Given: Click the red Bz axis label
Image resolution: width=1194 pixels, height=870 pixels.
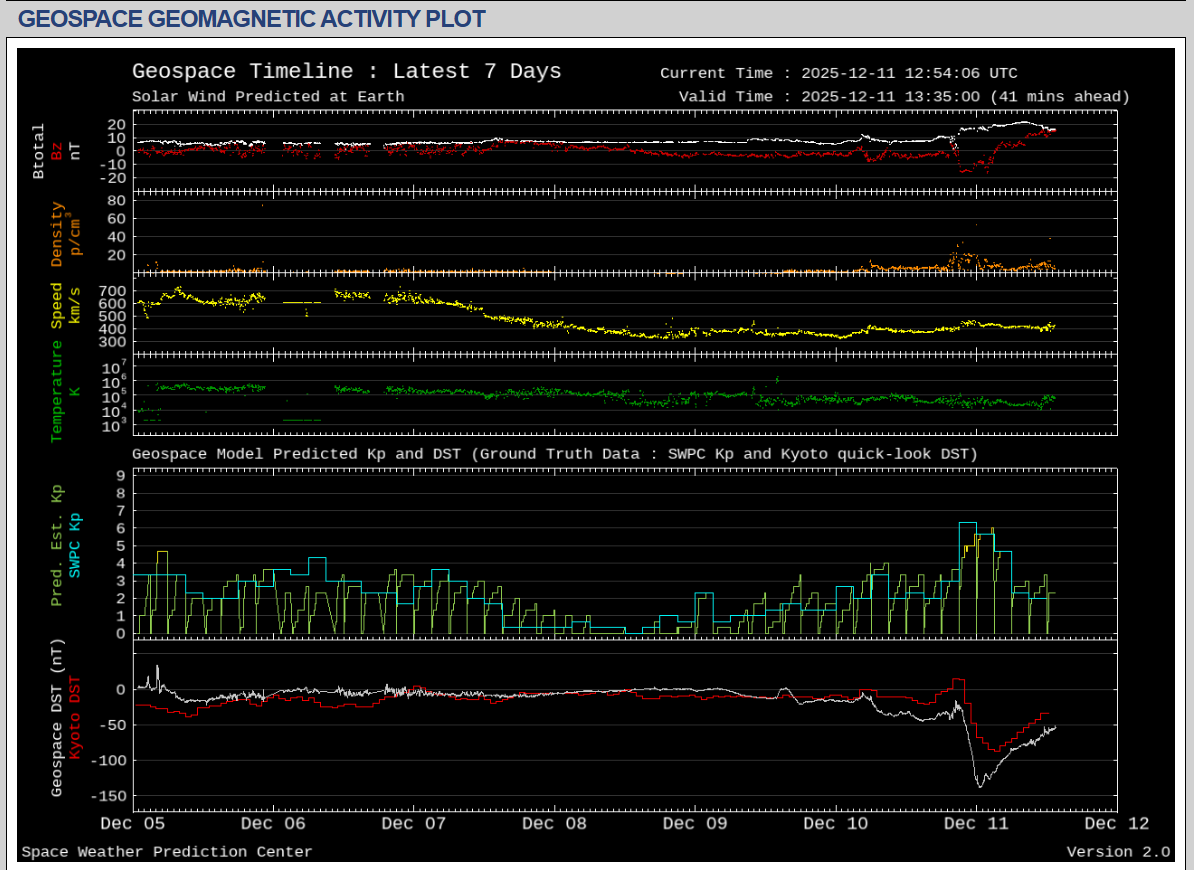Looking at the screenshot, I should click(57, 151).
